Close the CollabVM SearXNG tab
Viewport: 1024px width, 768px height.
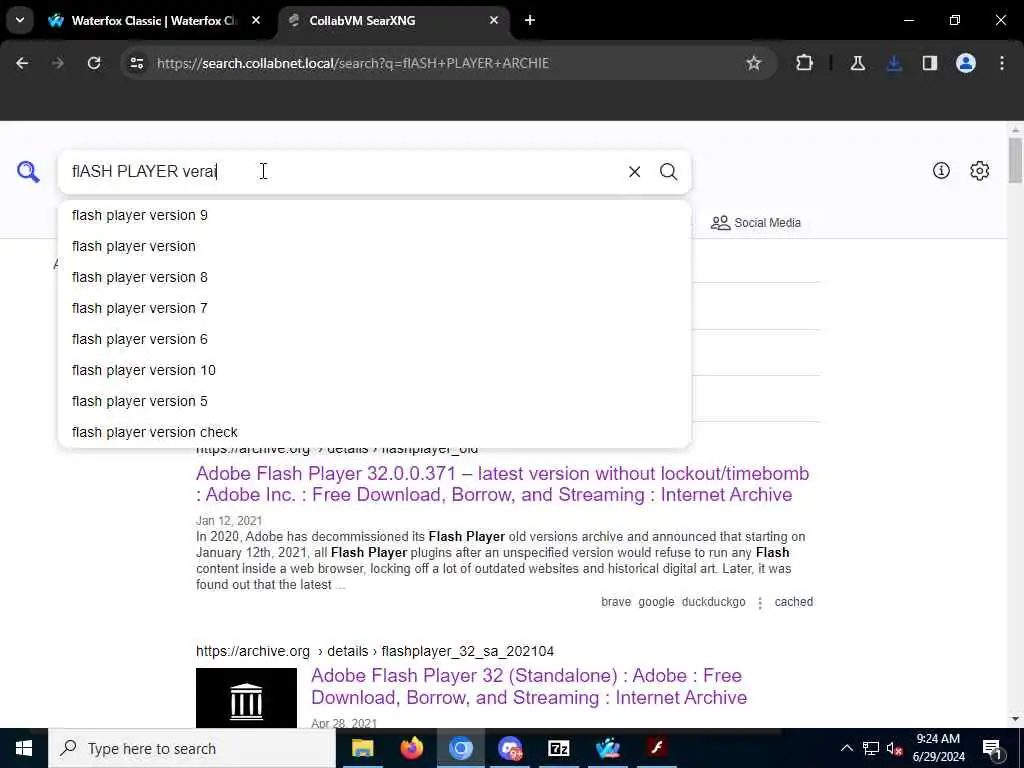pos(494,20)
